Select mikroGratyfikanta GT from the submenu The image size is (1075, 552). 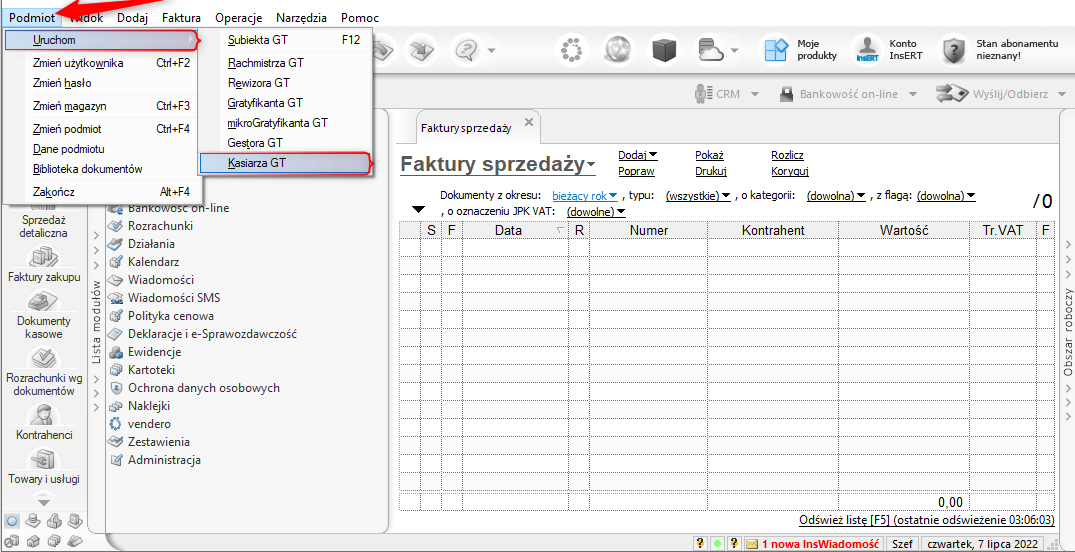285,123
